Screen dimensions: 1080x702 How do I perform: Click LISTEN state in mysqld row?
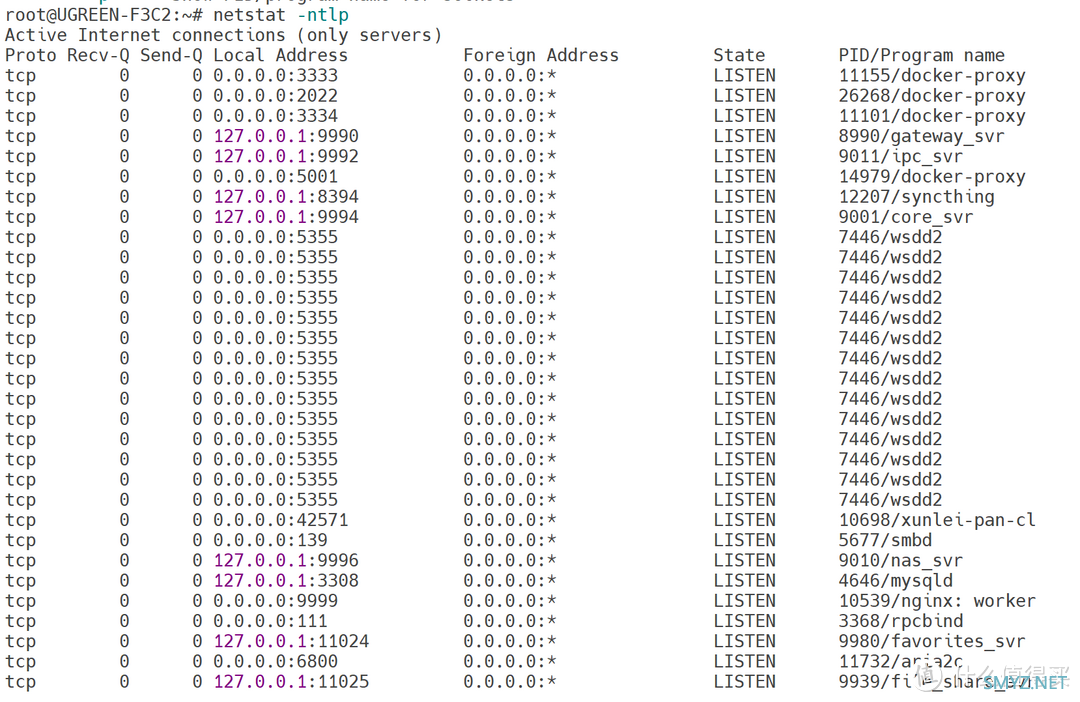pos(745,580)
